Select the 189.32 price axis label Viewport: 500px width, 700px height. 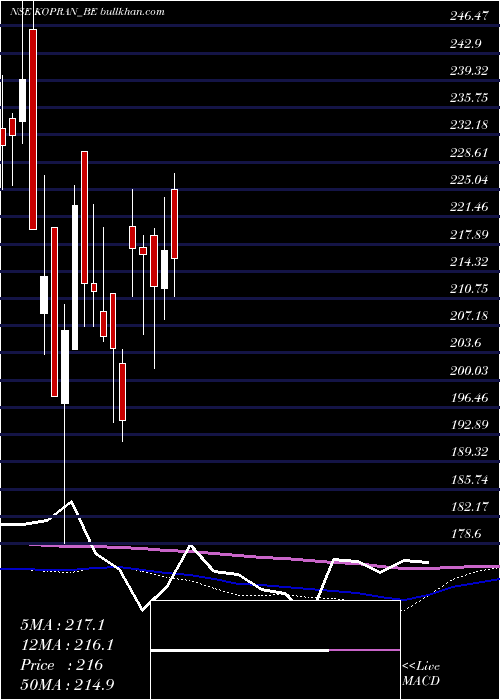coord(469,453)
